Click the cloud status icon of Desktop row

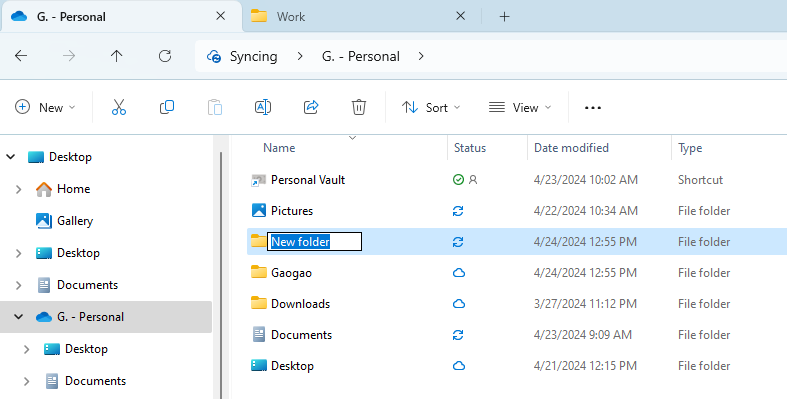point(459,366)
